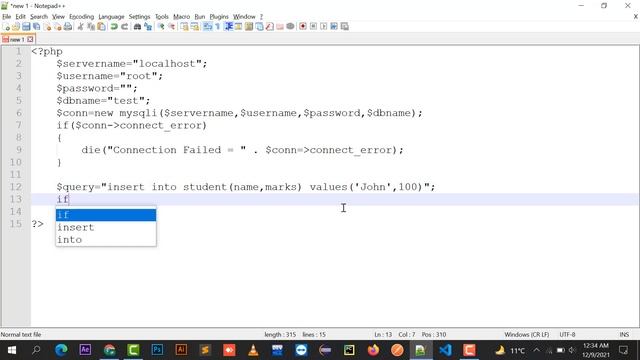Place cursor in the $query line
This screenshot has width=640, height=360.
246,187
